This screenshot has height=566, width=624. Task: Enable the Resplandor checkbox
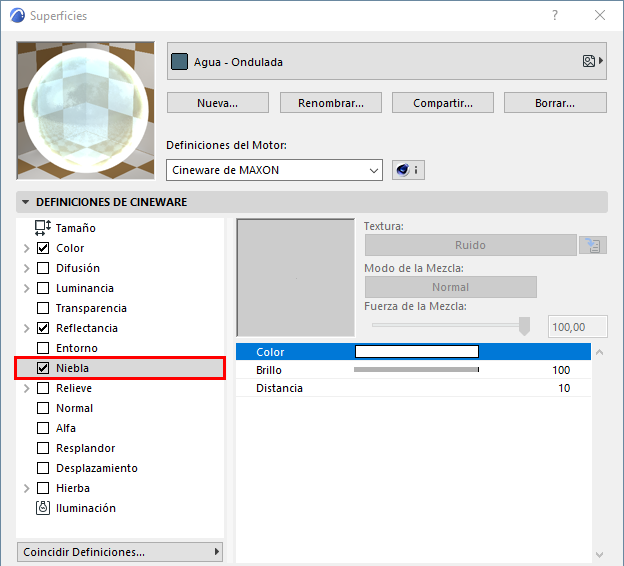(43, 448)
